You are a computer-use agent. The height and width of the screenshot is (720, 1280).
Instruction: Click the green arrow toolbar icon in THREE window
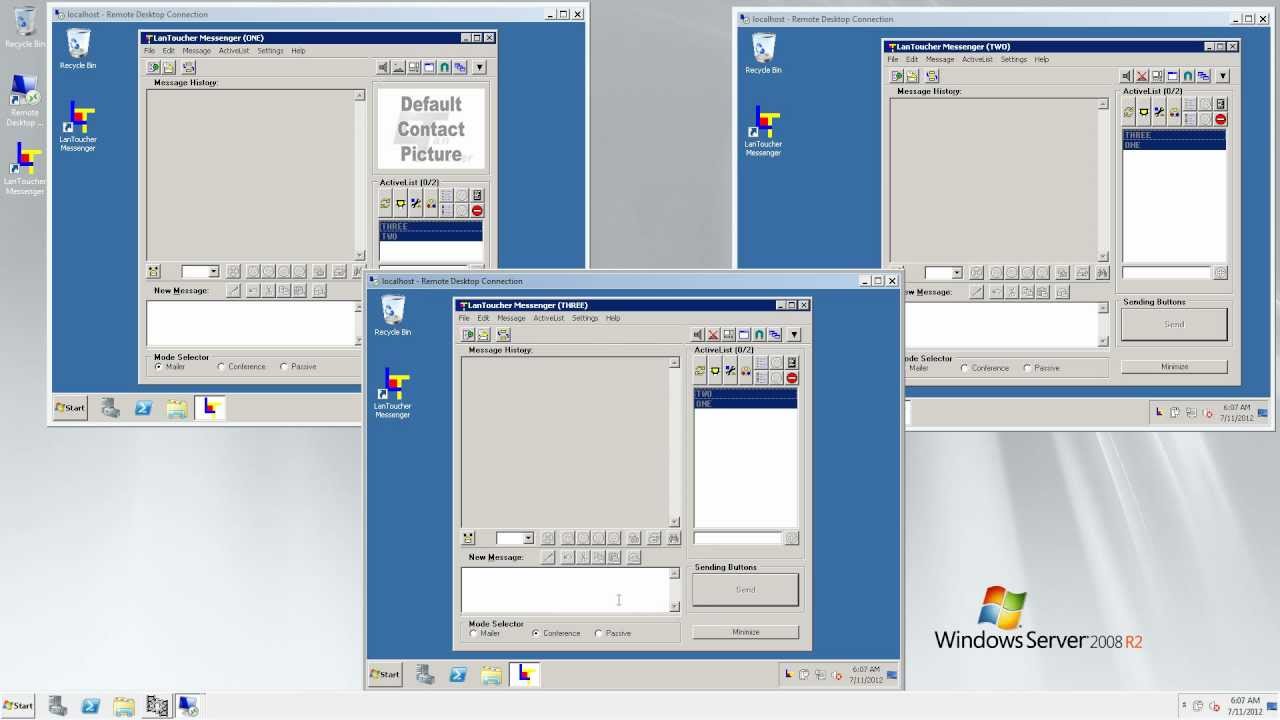tap(468, 334)
